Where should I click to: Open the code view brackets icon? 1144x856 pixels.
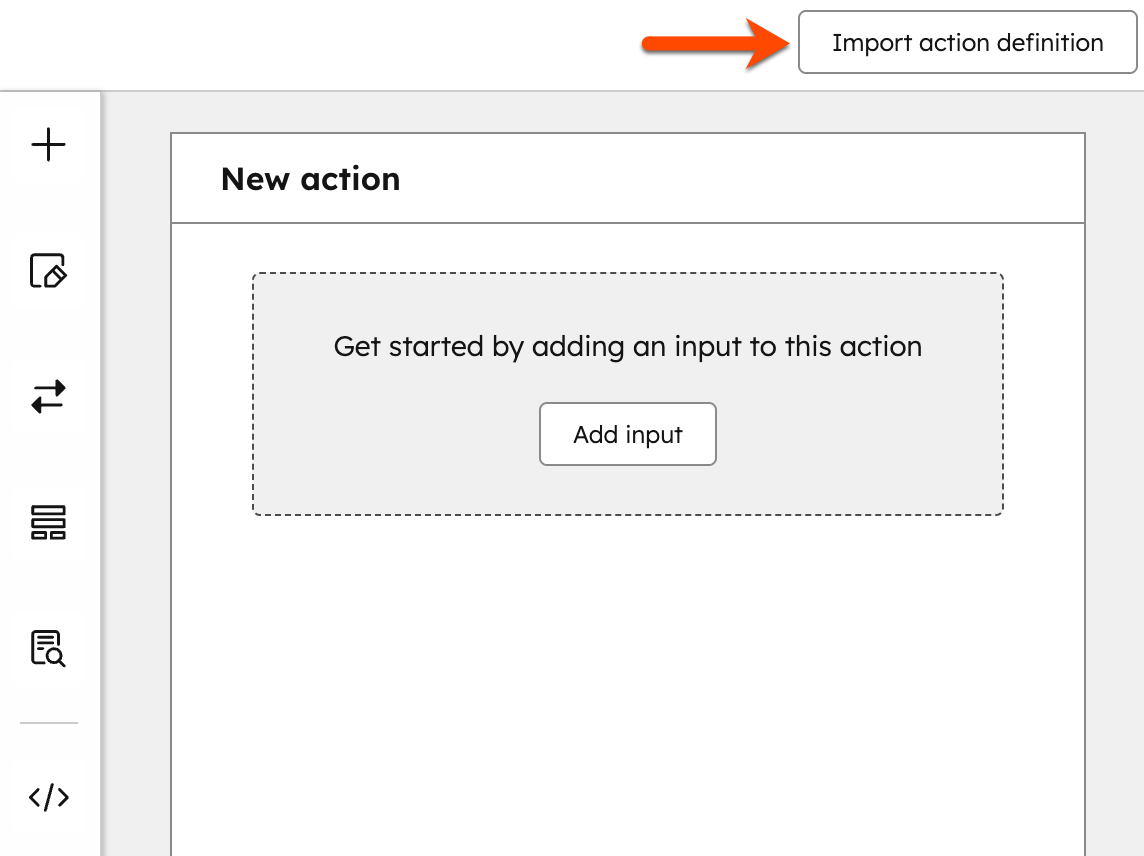tap(48, 797)
